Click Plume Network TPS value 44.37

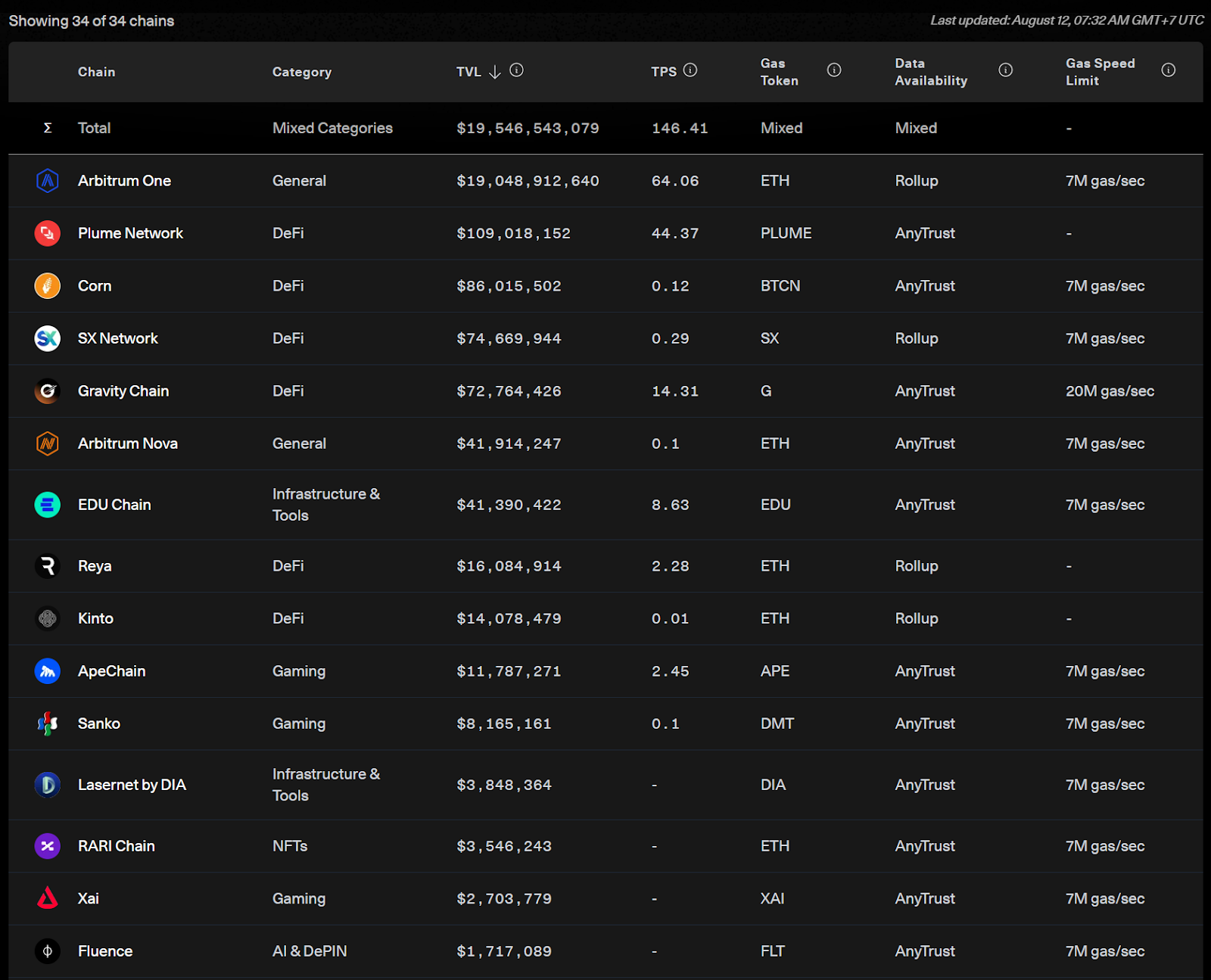coord(675,233)
